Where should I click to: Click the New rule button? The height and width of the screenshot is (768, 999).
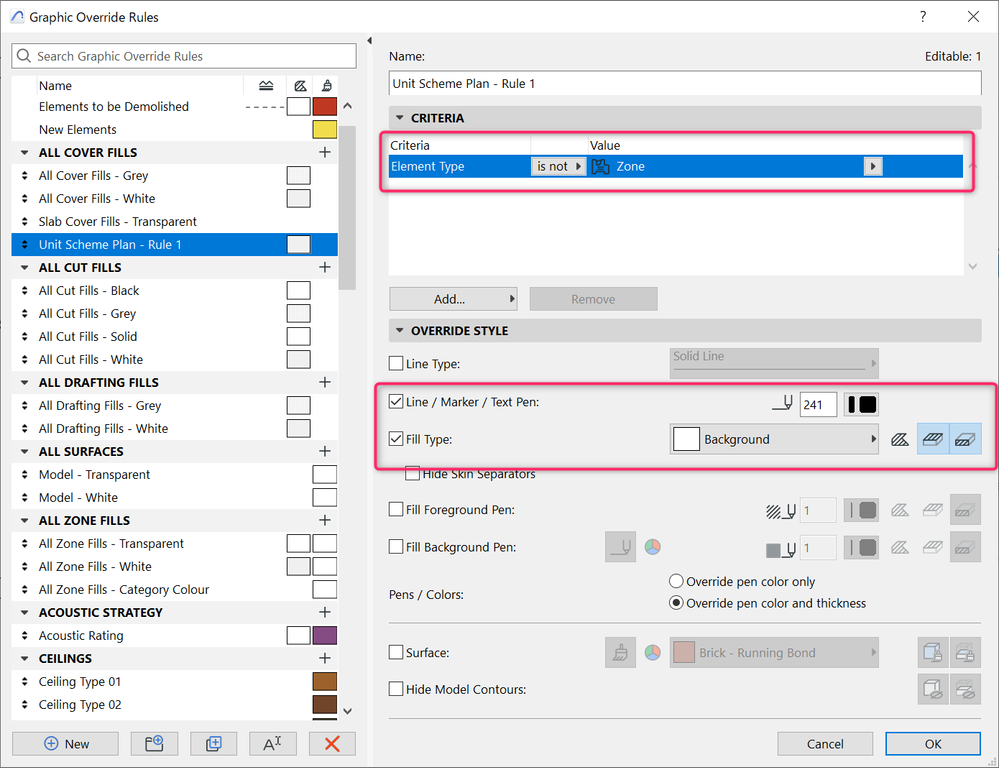click(65, 743)
